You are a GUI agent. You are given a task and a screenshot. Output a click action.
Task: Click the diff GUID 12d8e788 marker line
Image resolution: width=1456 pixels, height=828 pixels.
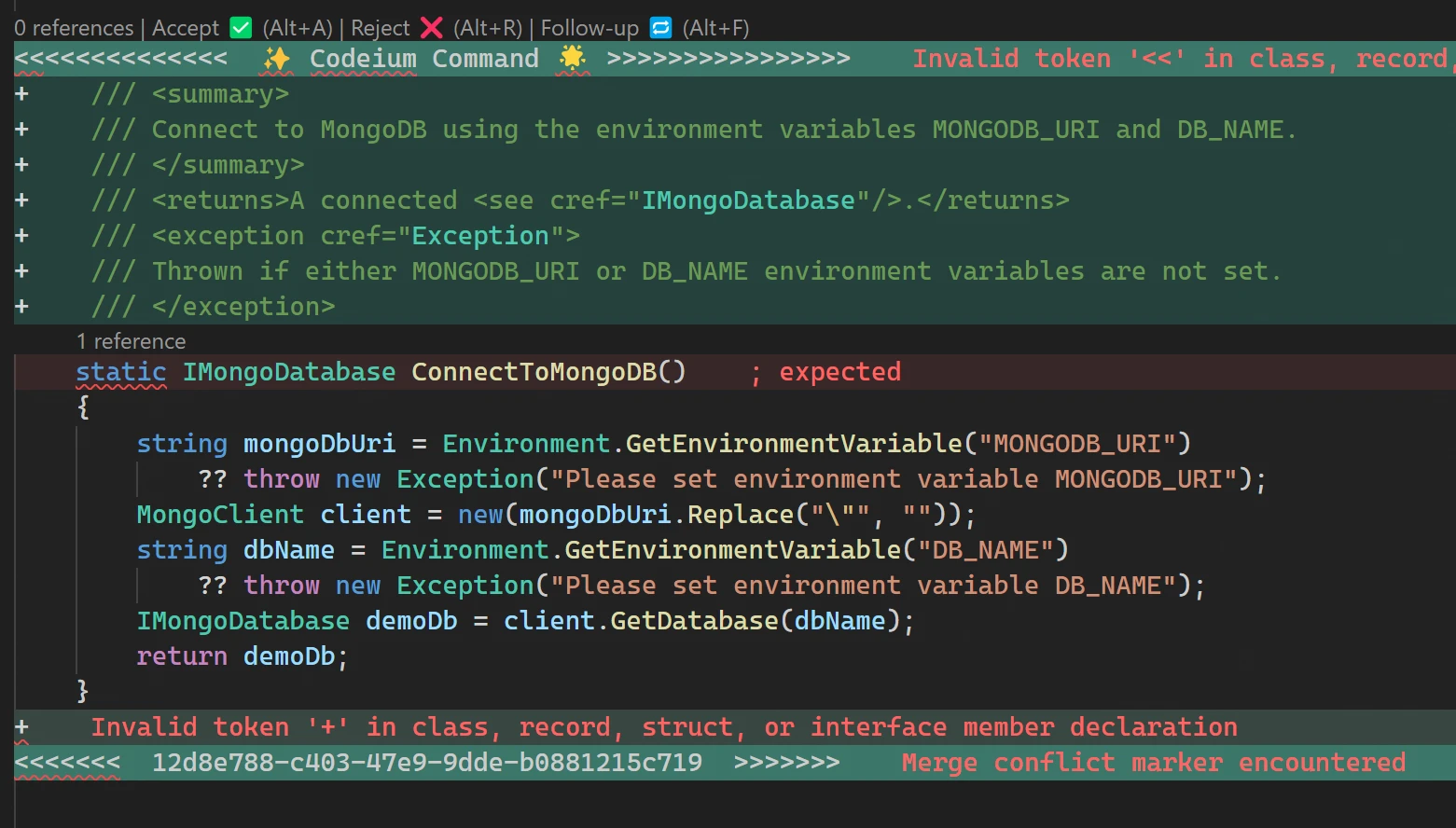pyautogui.click(x=426, y=763)
